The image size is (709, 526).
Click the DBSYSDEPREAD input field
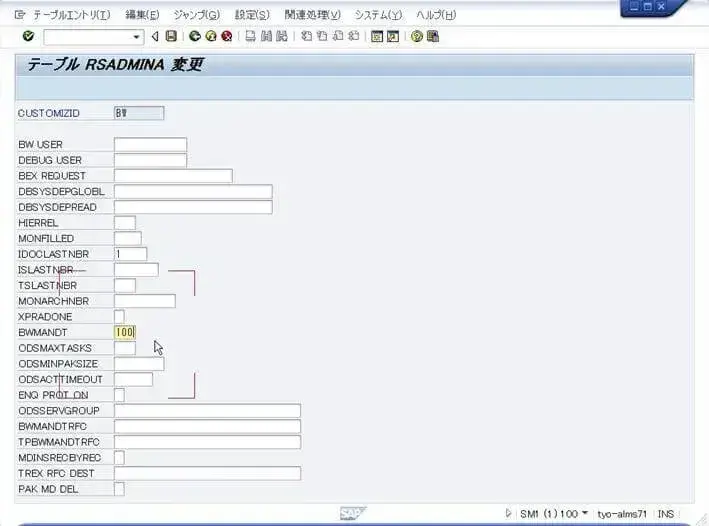[193, 207]
